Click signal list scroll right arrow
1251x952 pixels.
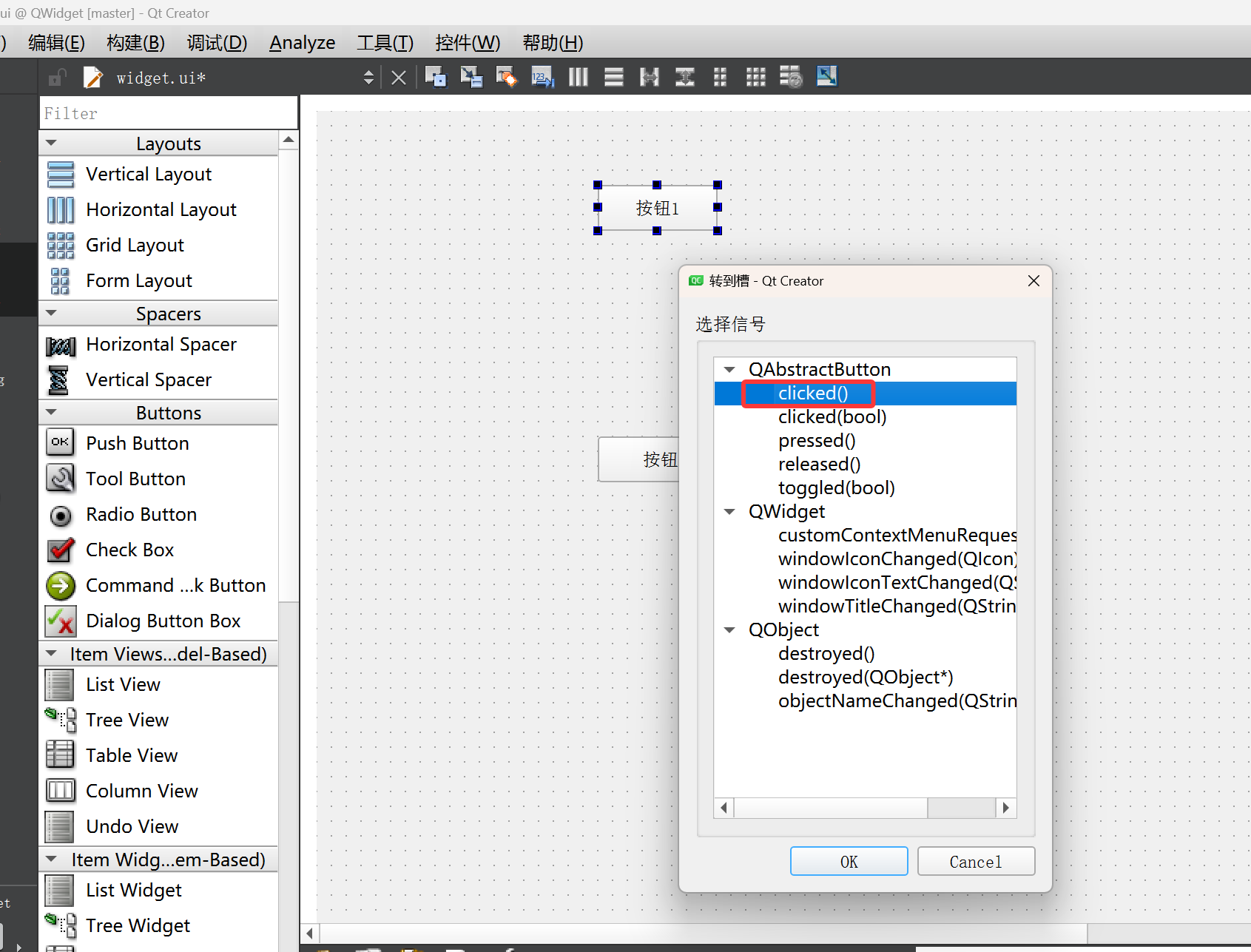click(x=1006, y=808)
